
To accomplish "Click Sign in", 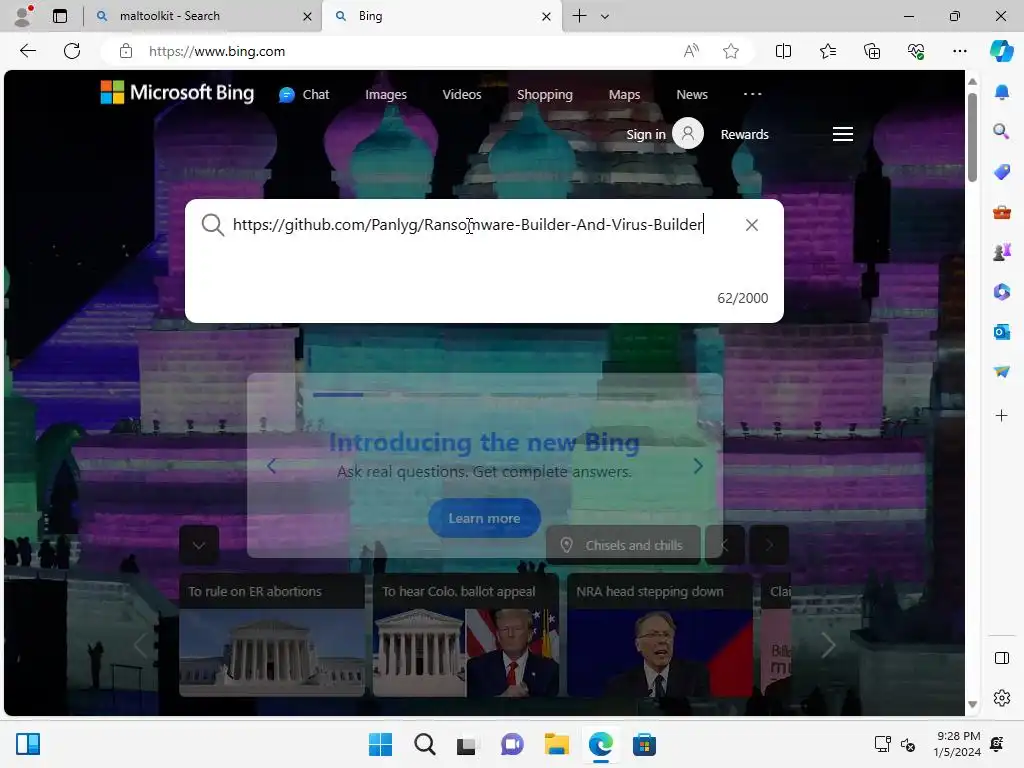I will pos(664,134).
